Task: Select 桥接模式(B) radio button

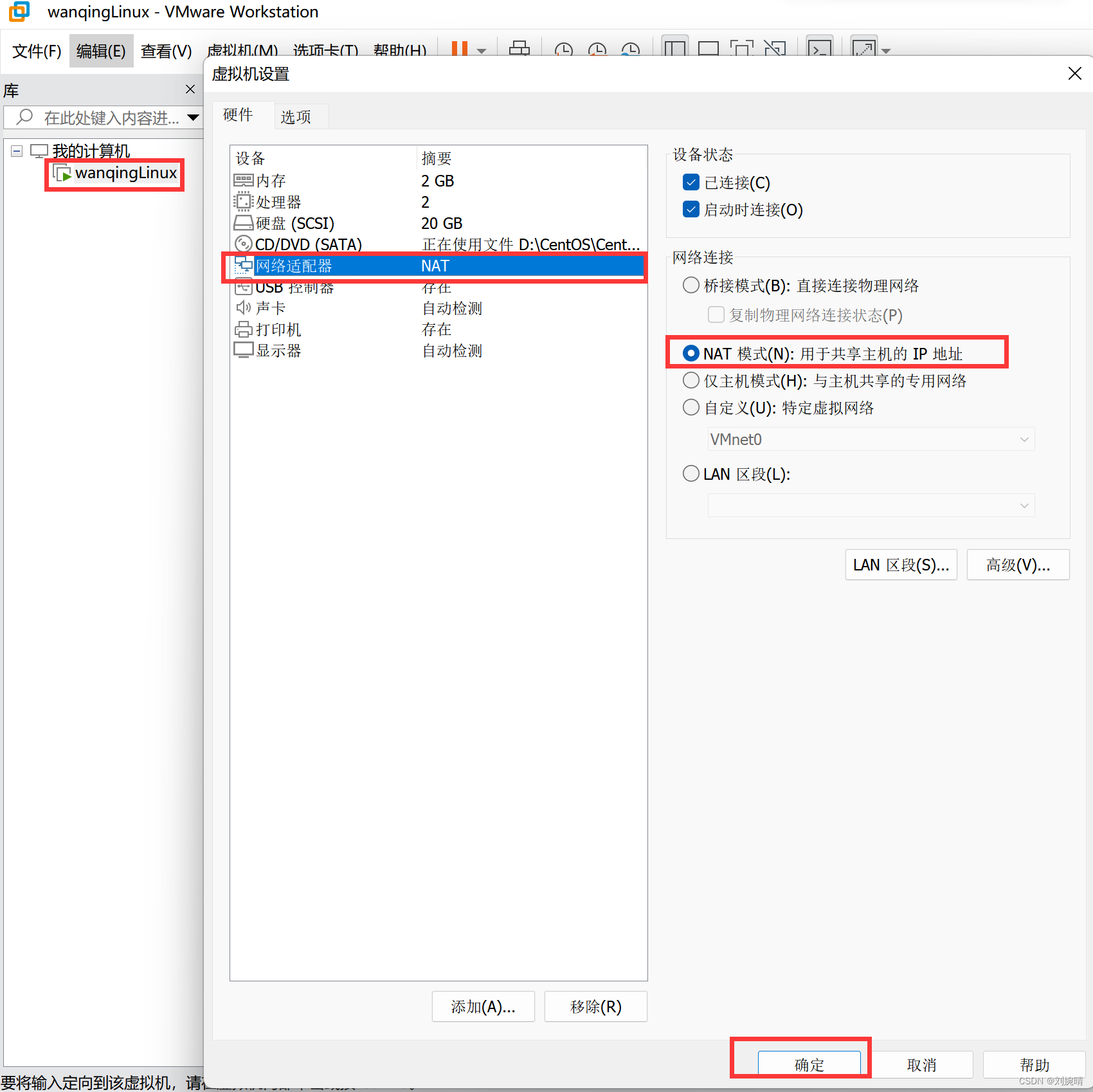Action: tap(691, 285)
